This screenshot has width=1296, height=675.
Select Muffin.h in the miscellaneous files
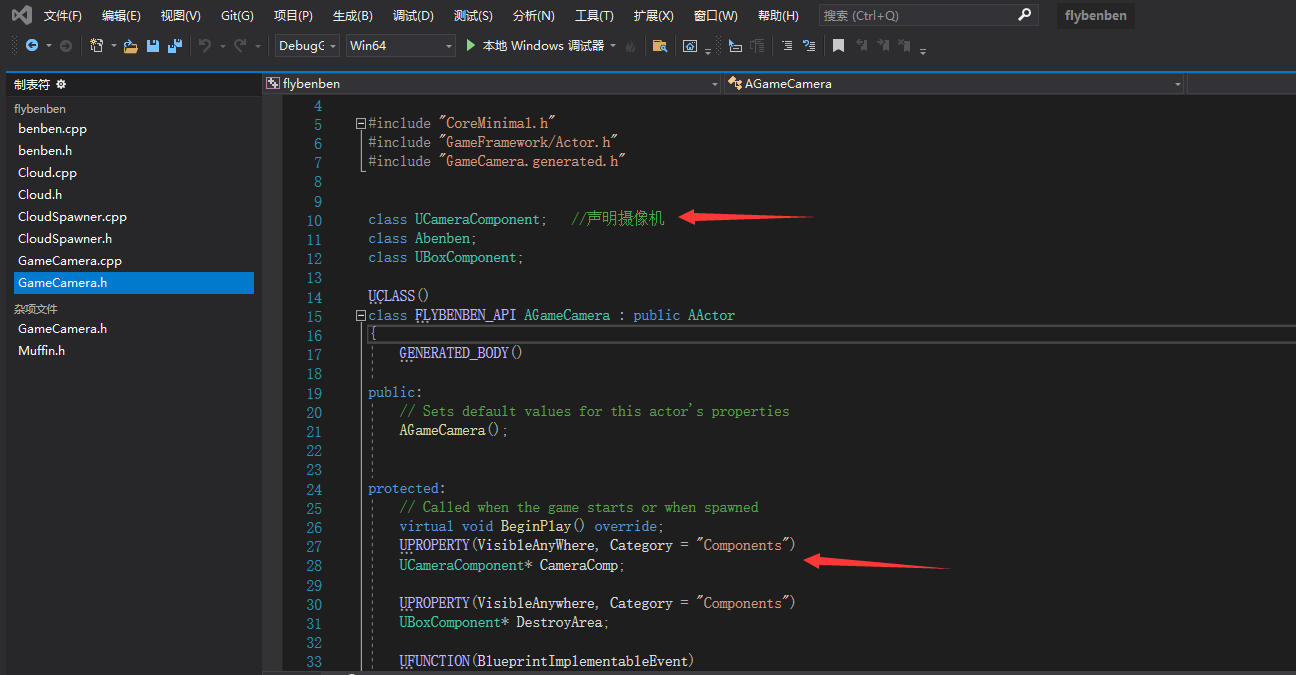[x=41, y=351]
